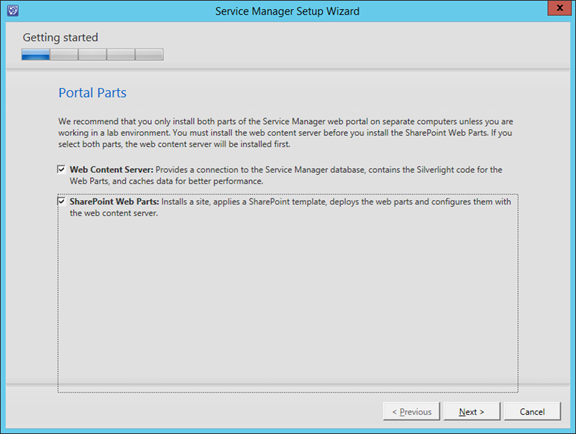Select the fourth progress step segment
The height and width of the screenshot is (434, 576).
pyautogui.click(x=121, y=54)
